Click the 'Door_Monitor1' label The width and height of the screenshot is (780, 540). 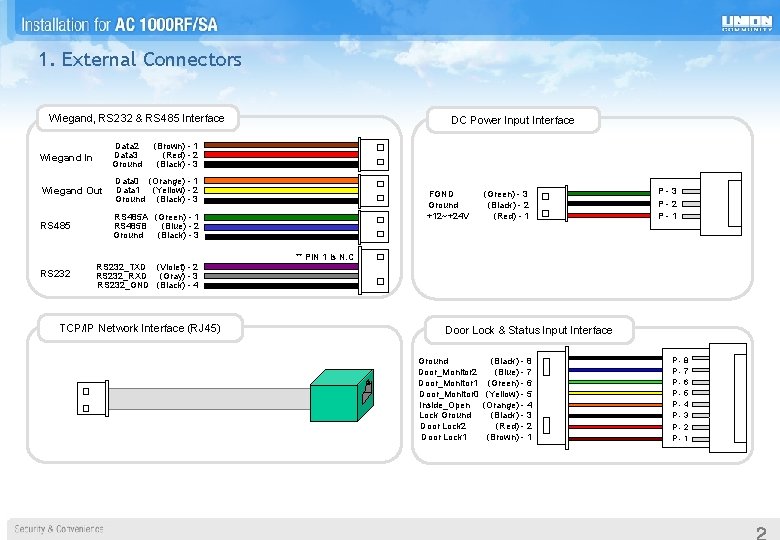448,383
